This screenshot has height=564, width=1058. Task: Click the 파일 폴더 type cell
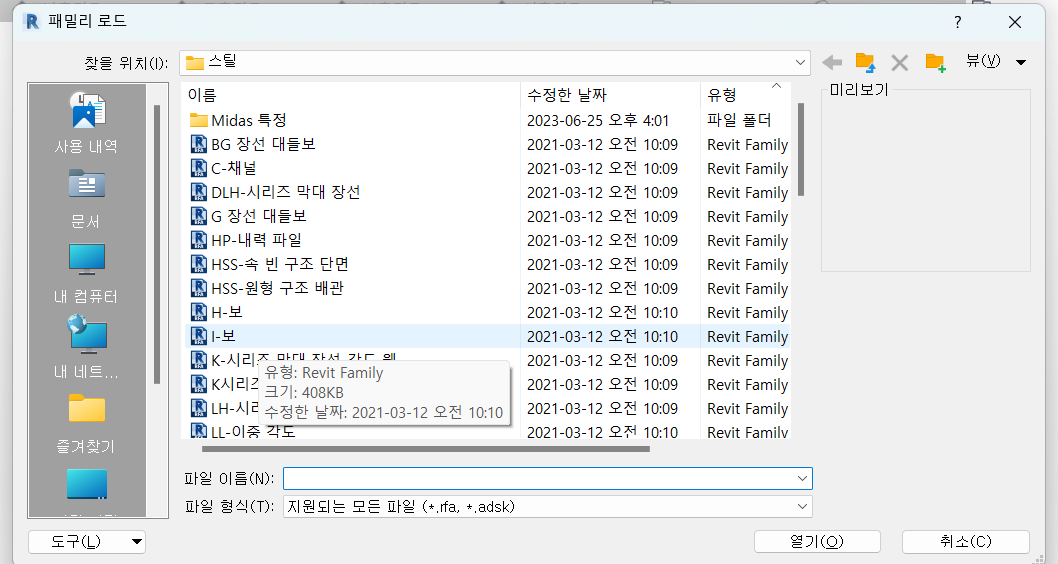pos(739,121)
